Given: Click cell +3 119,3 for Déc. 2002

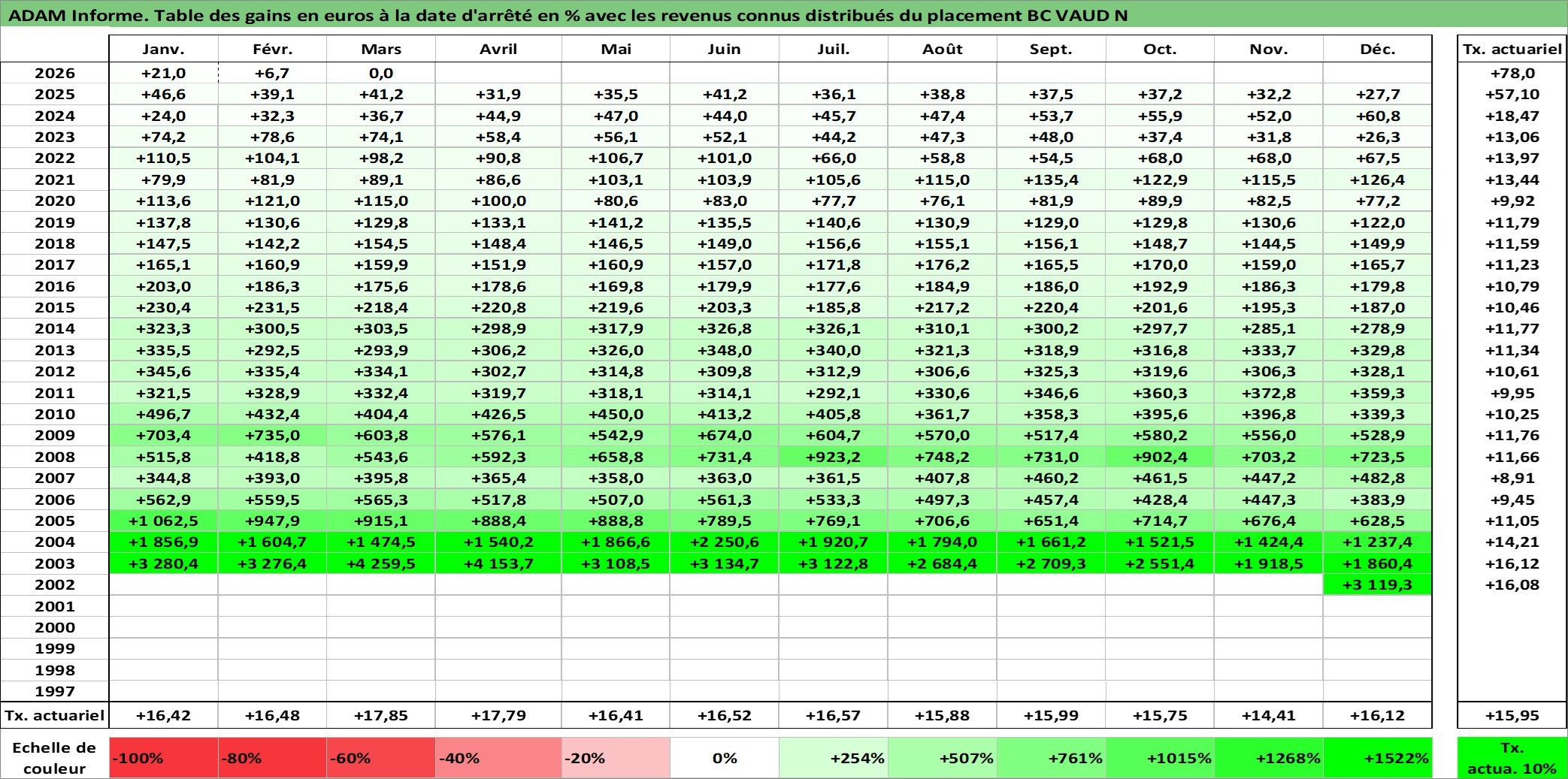Looking at the screenshot, I should pyautogui.click(x=1378, y=584).
